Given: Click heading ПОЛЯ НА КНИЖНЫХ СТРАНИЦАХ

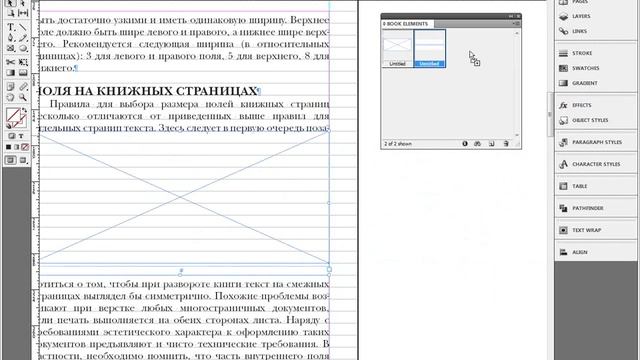Looking at the screenshot, I should 149,91.
